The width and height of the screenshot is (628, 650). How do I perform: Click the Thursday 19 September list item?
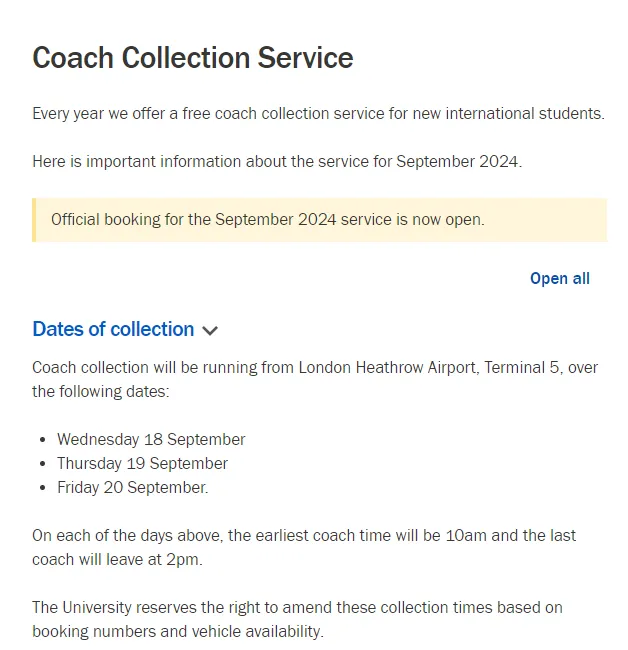[143, 463]
